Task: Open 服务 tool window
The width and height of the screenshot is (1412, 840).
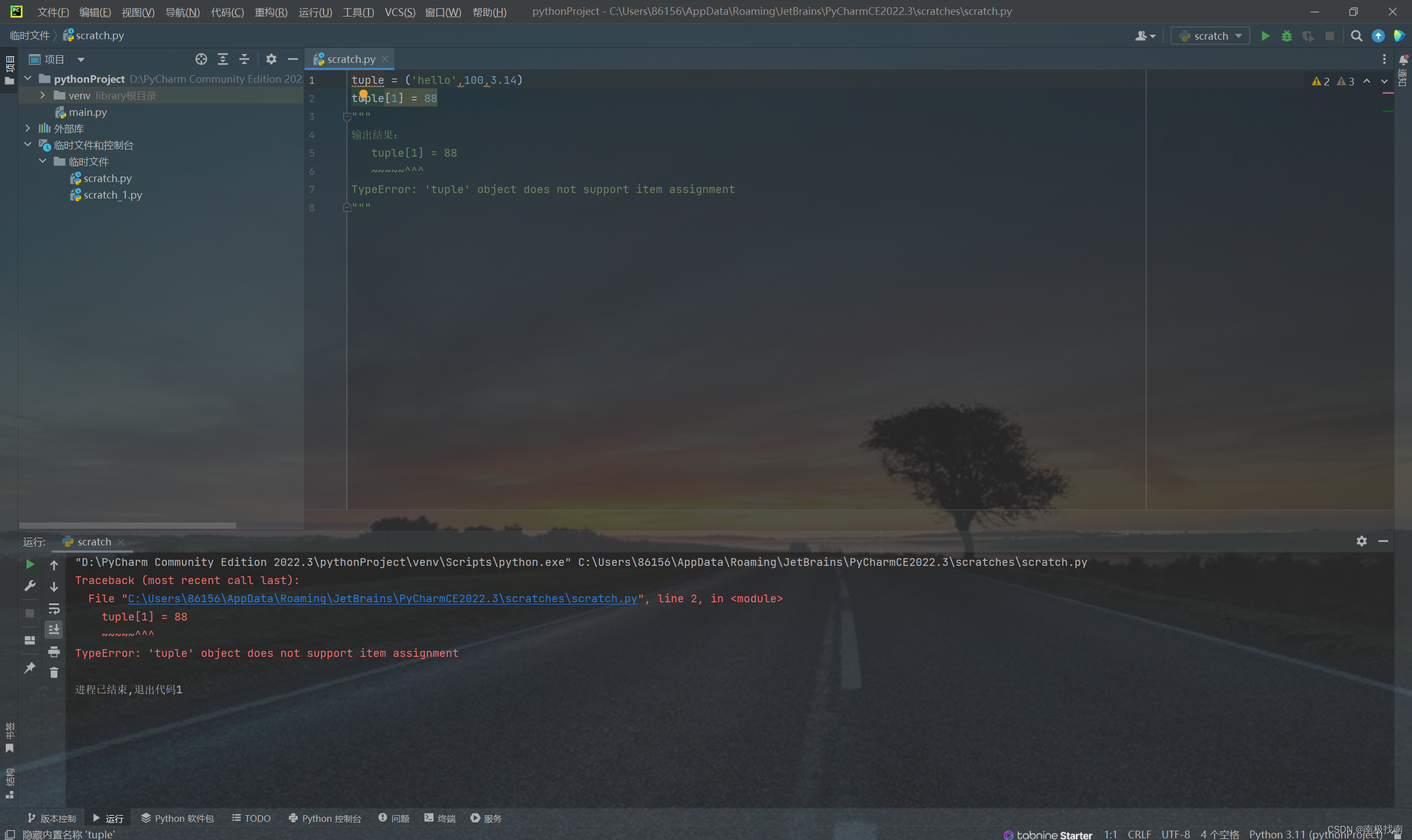Action: (x=486, y=818)
